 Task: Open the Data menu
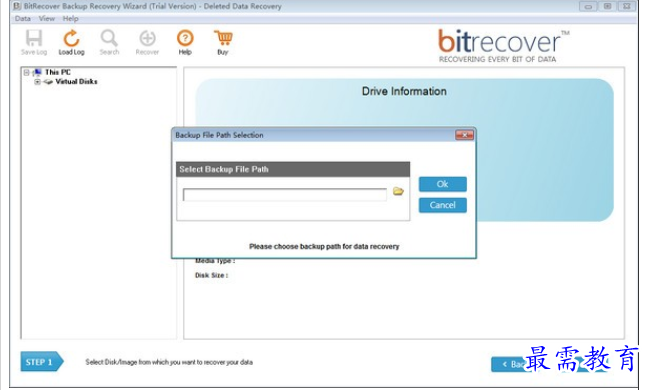click(x=23, y=19)
